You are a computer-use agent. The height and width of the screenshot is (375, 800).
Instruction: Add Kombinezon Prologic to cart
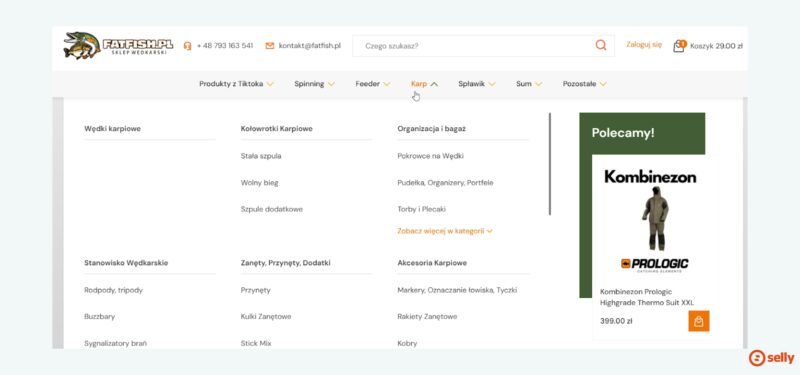click(698, 321)
